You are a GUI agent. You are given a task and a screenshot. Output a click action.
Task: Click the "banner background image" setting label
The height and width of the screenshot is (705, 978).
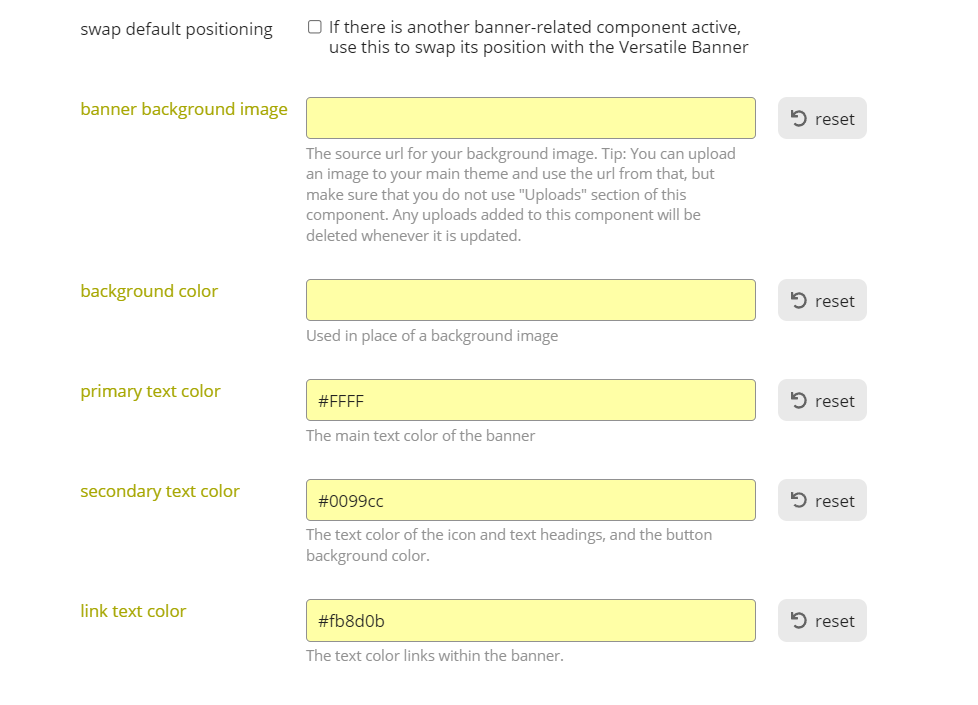tap(184, 109)
